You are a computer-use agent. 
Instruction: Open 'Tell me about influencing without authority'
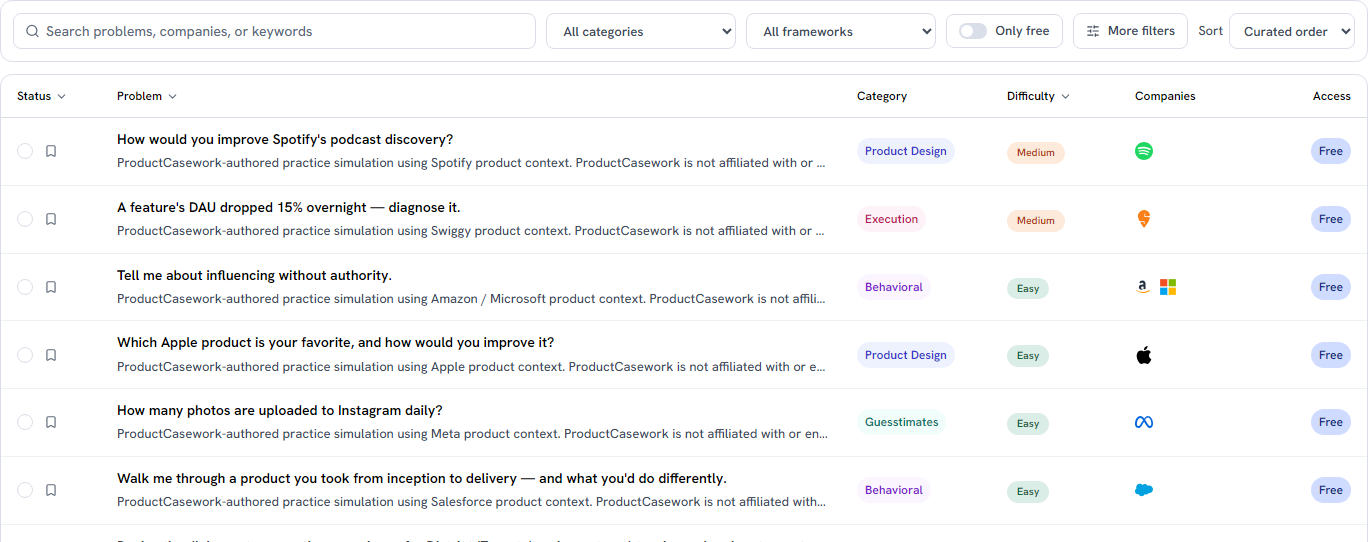coord(254,275)
